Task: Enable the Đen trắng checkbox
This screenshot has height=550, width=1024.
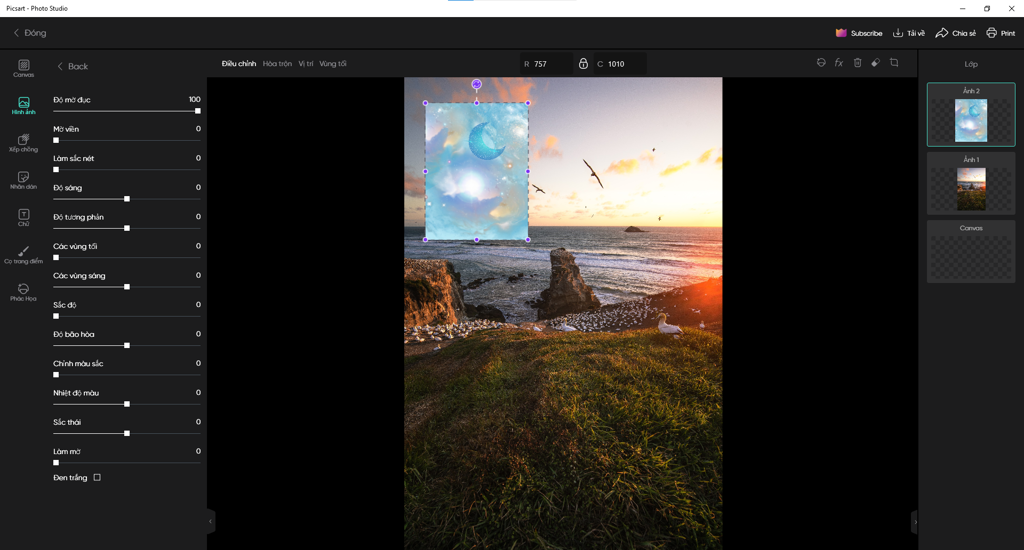Action: tap(97, 477)
